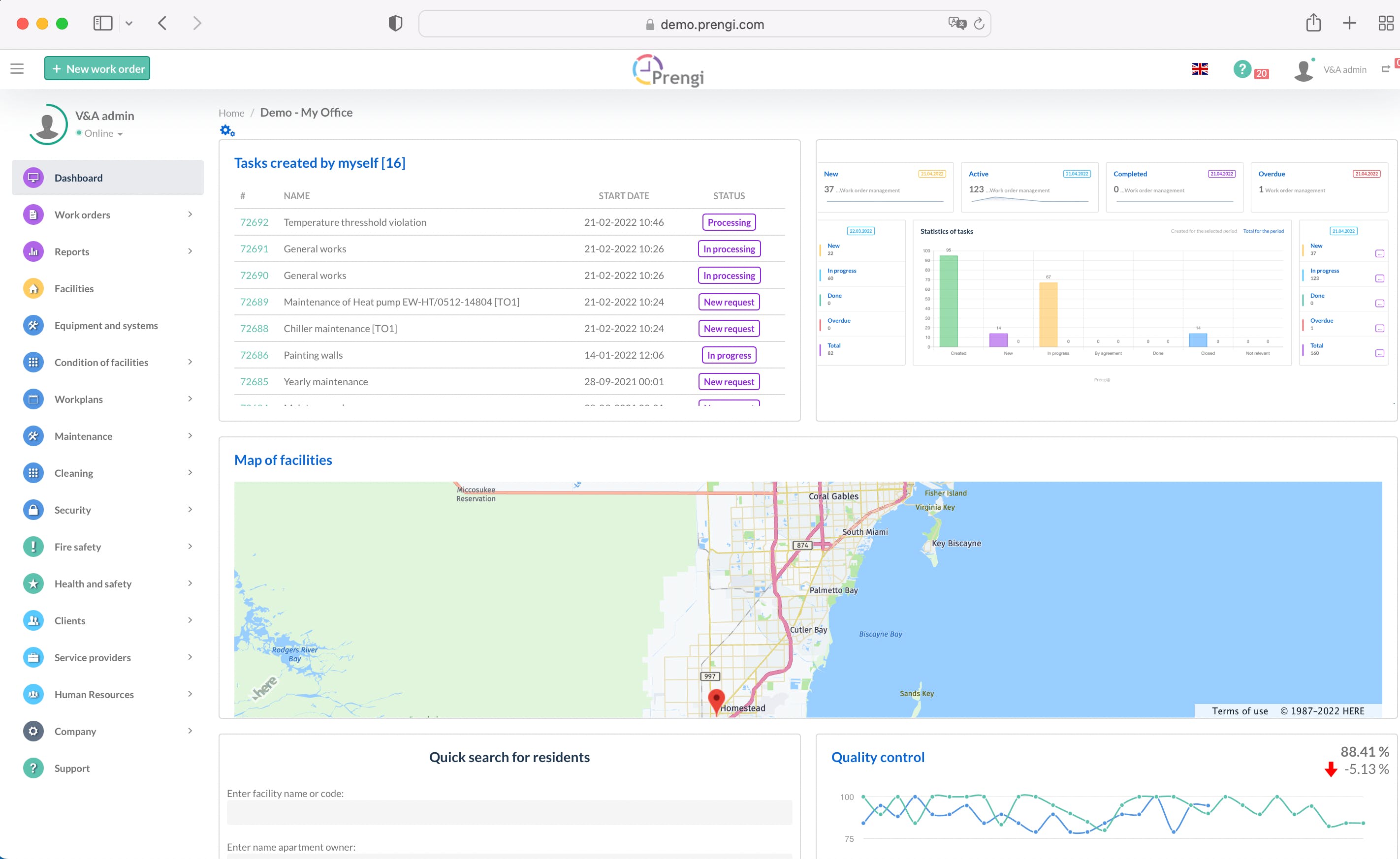The width and height of the screenshot is (1400, 859).
Task: Toggle the New row box in right stats panel
Action: [1379, 253]
